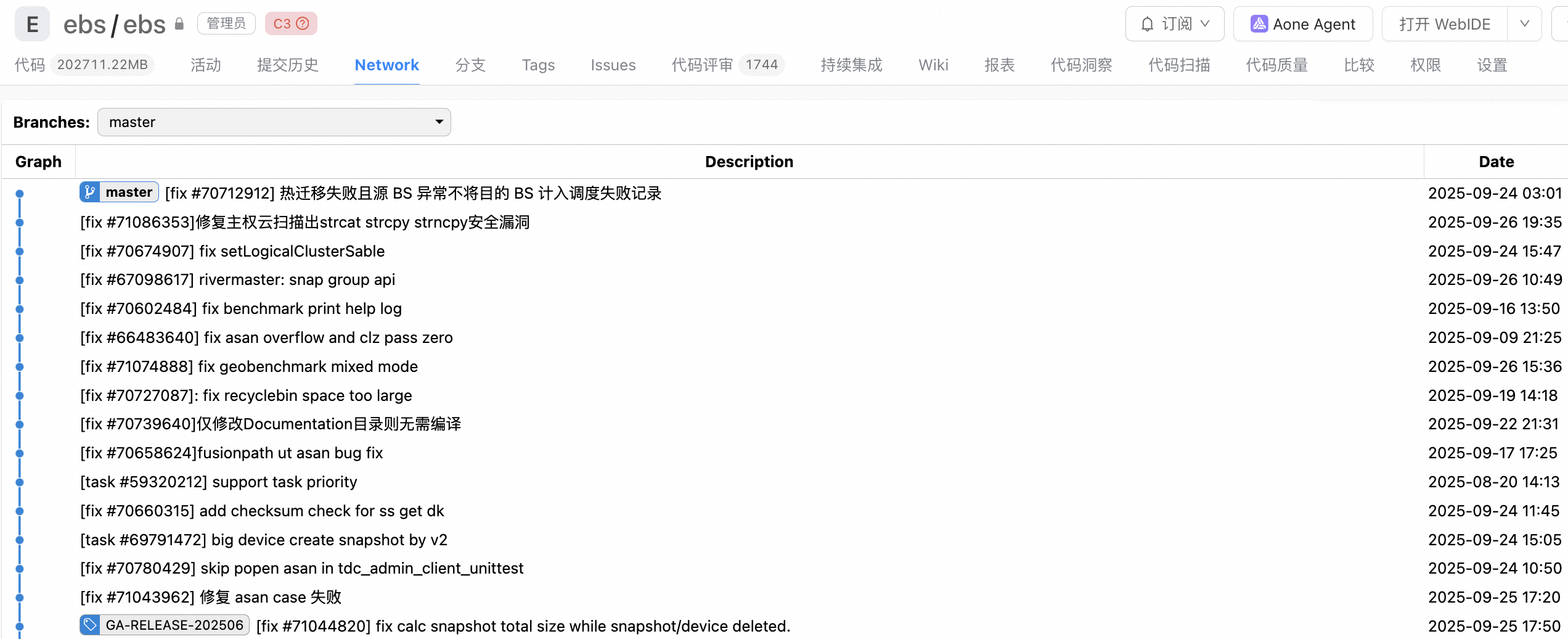1568x639 pixels.
Task: Click the Graph column header
Action: pyautogui.click(x=38, y=162)
